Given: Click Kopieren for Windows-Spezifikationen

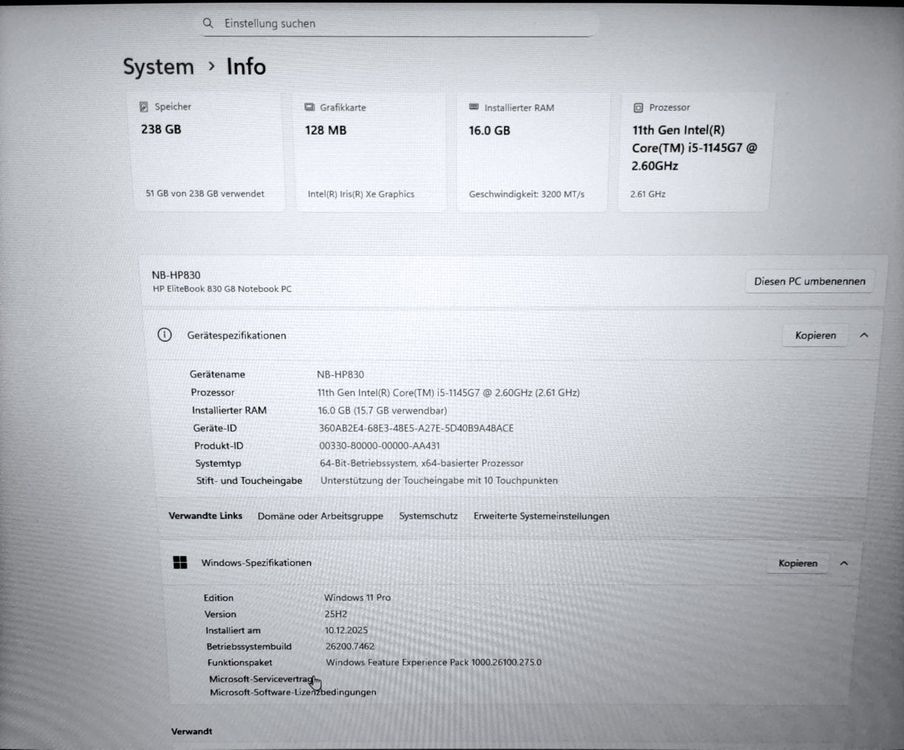Looking at the screenshot, I should coord(797,563).
